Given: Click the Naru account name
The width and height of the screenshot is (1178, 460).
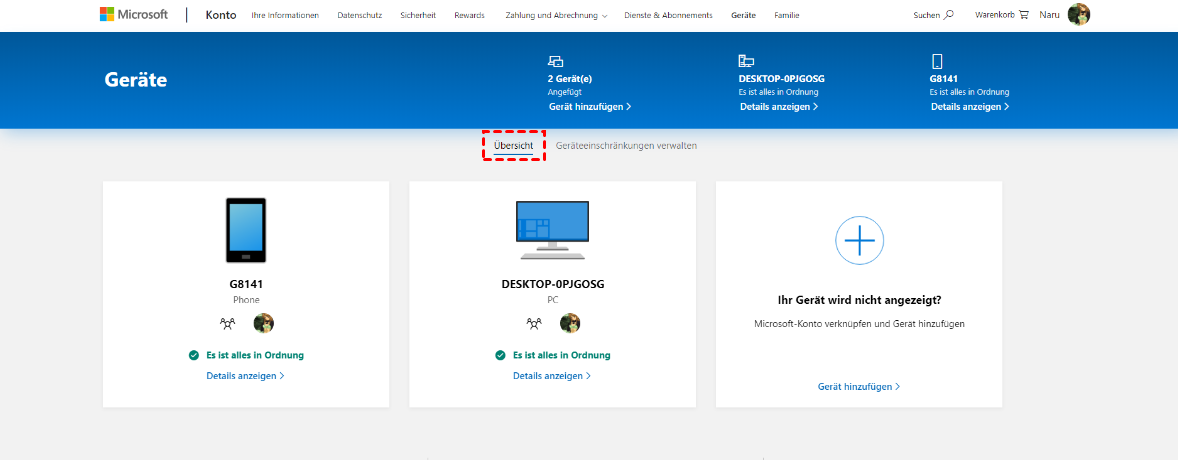Looking at the screenshot, I should tap(1050, 15).
